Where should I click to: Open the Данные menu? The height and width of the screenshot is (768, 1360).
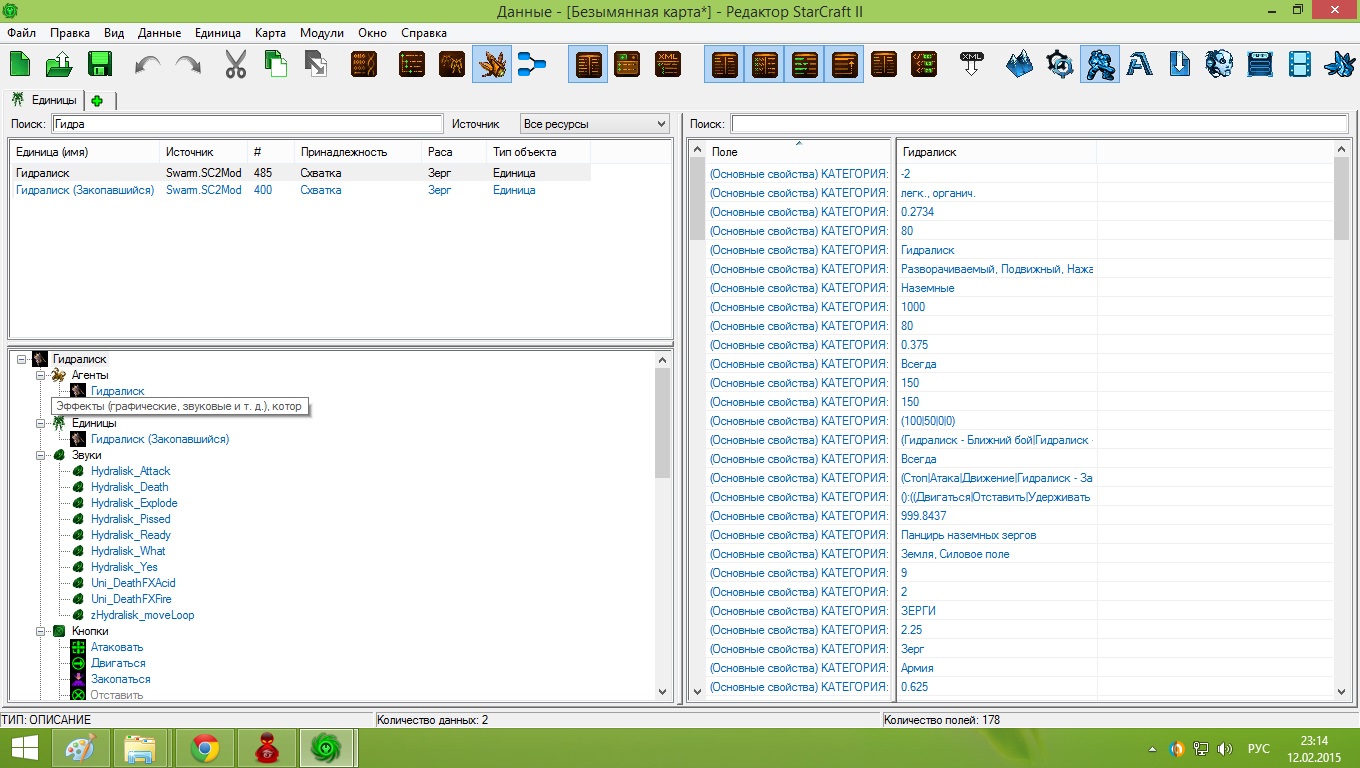tap(159, 33)
